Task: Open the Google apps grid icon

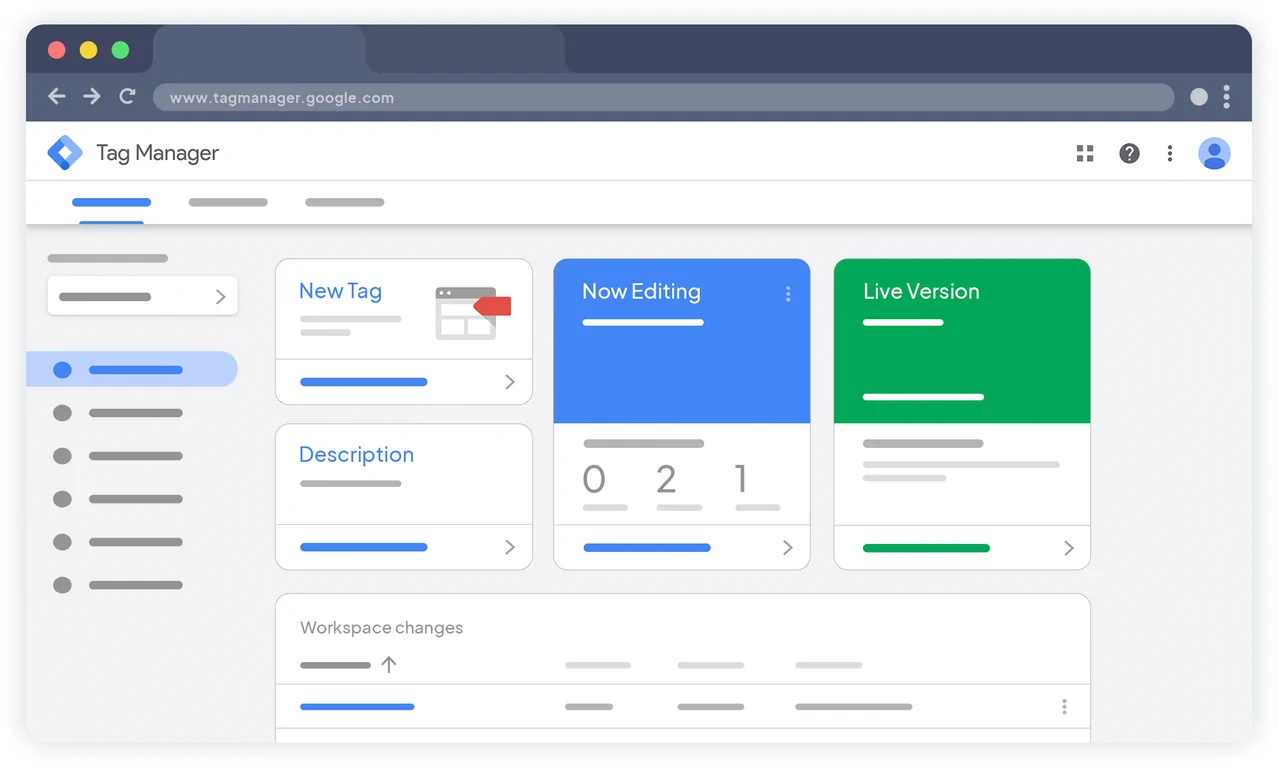Action: click(x=1085, y=153)
